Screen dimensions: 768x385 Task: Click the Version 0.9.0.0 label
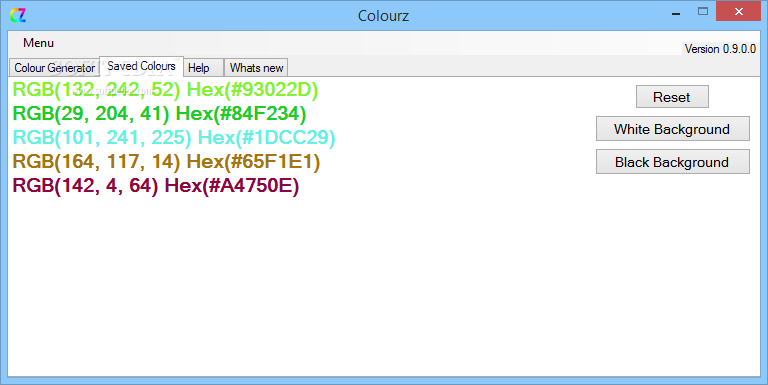coord(720,49)
